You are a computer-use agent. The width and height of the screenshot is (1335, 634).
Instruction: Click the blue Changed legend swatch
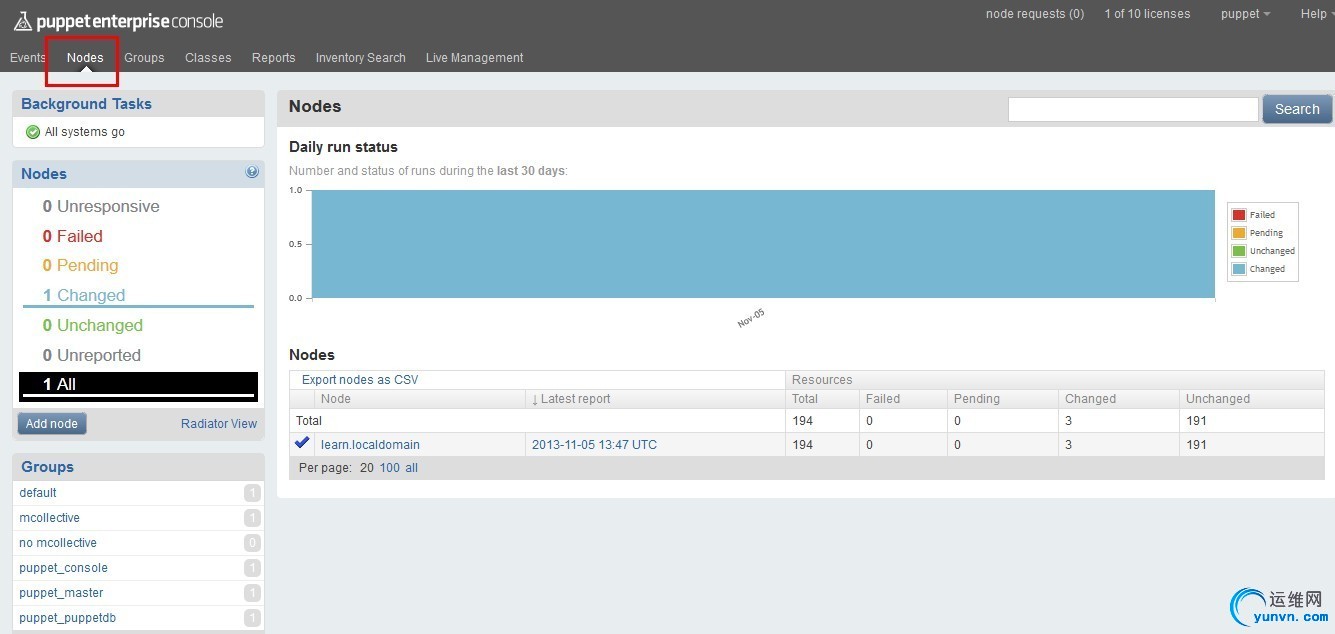coord(1239,269)
